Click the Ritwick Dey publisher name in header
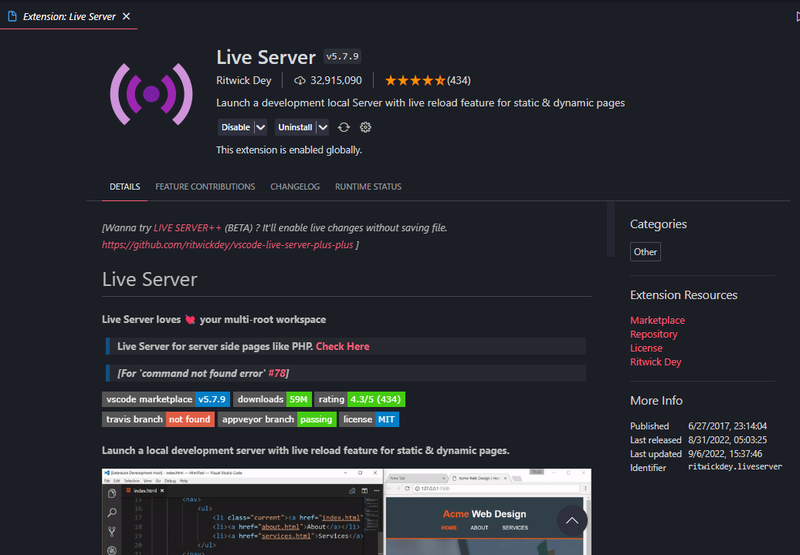This screenshot has width=800, height=555. point(243,81)
